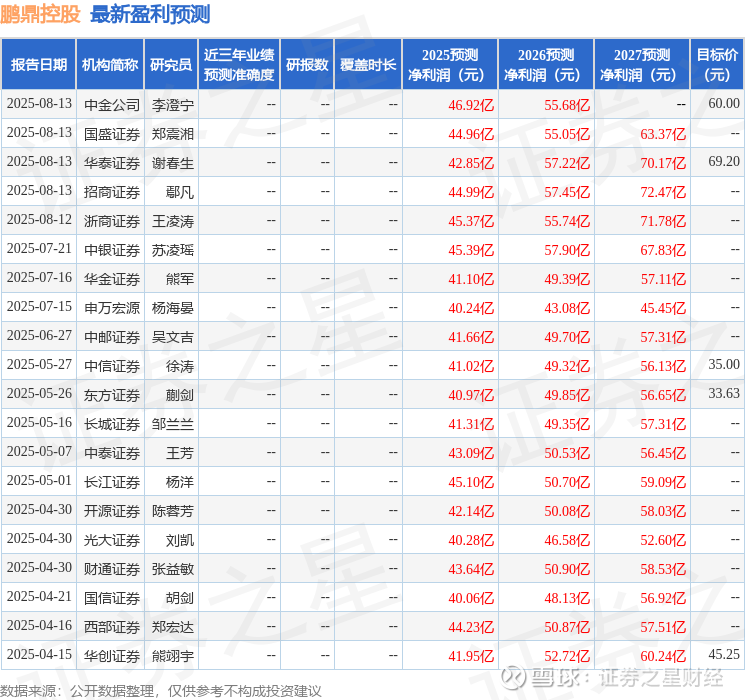Screen dimensions: 745x700
Task: Click the 机构简称 column header
Action: coord(110,65)
